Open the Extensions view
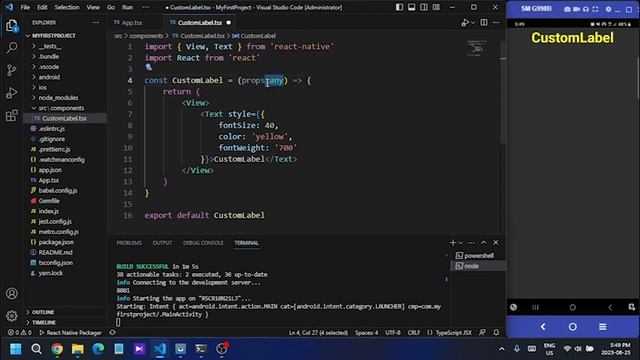This screenshot has width=640, height=360. coord(12,115)
